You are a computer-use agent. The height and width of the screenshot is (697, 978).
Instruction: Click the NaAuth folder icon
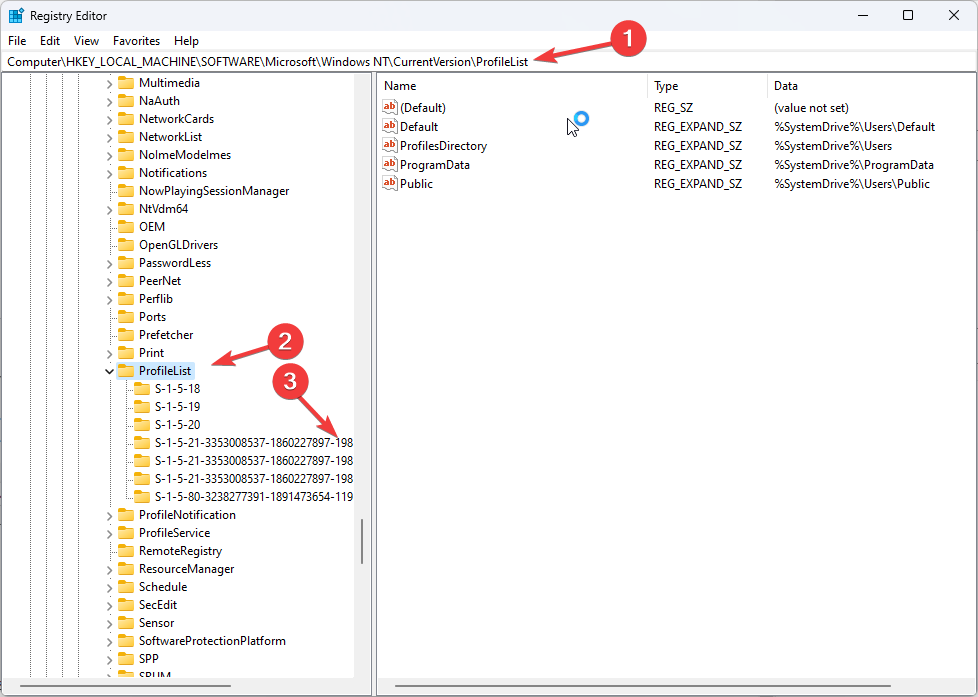click(x=126, y=100)
